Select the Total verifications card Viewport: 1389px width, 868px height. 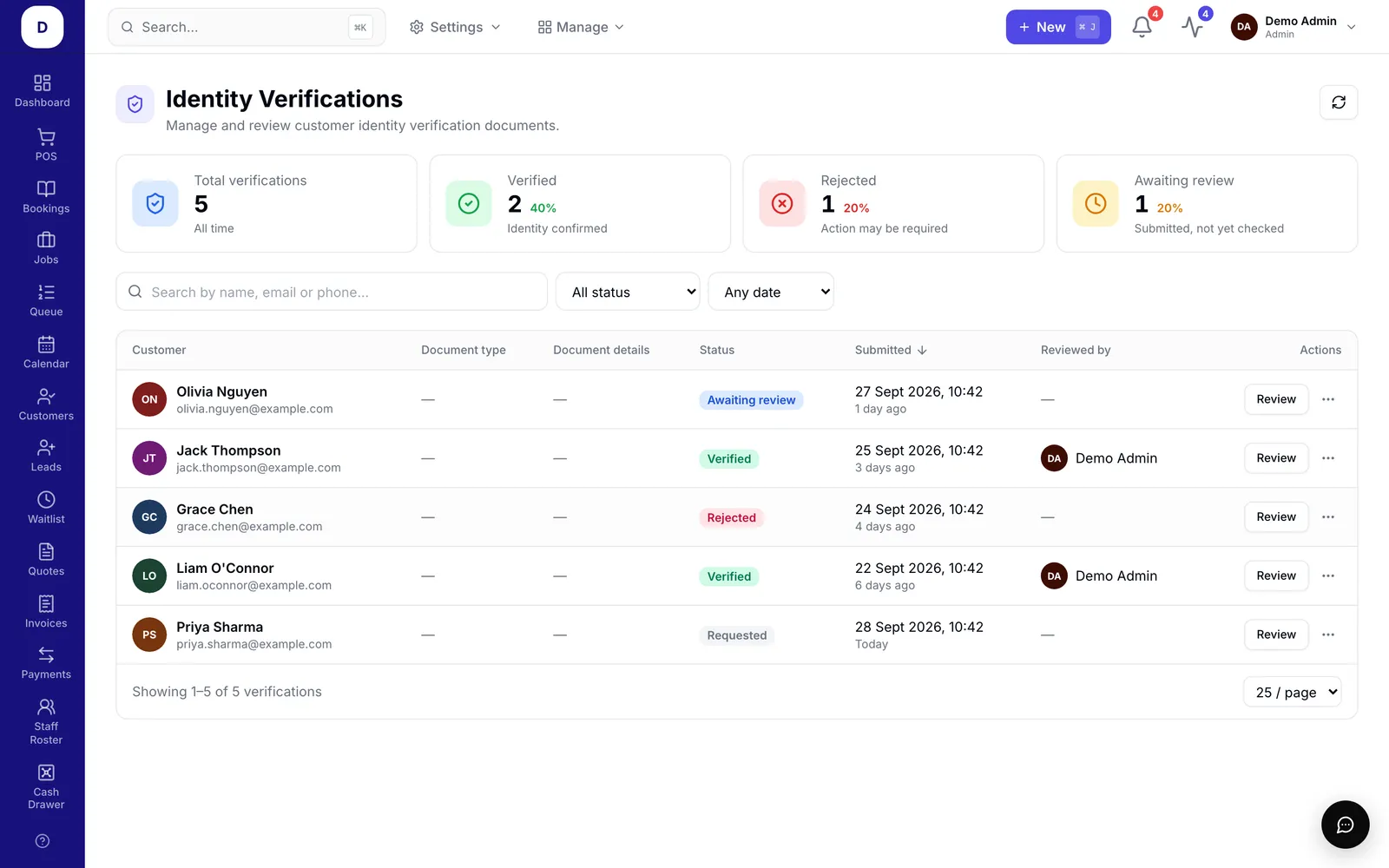[267, 204]
